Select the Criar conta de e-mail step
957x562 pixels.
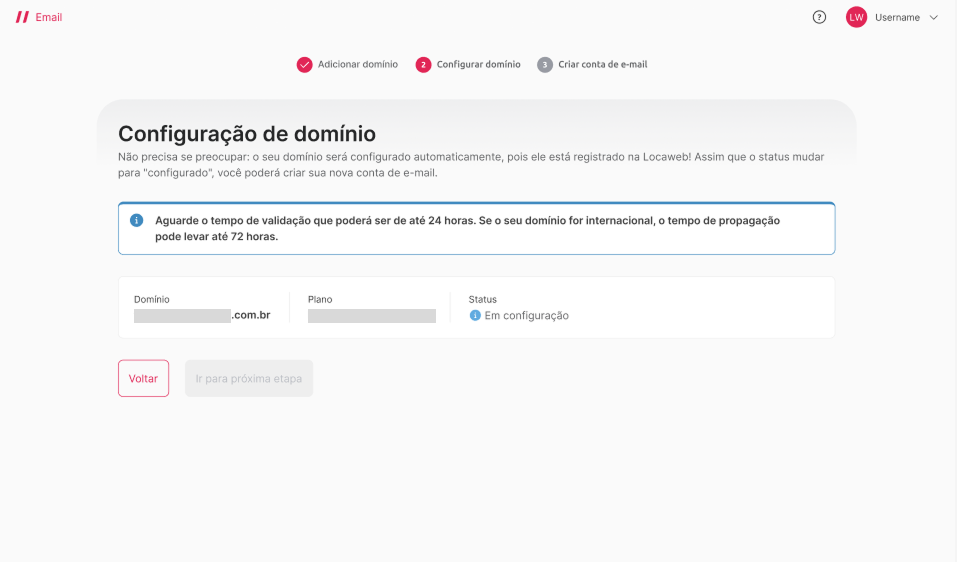click(602, 65)
